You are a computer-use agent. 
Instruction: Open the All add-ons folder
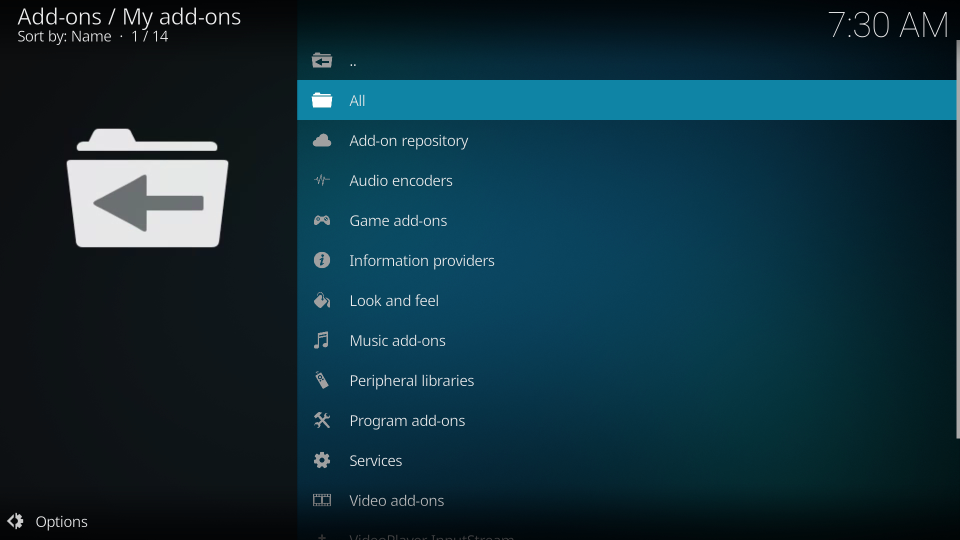click(x=357, y=101)
